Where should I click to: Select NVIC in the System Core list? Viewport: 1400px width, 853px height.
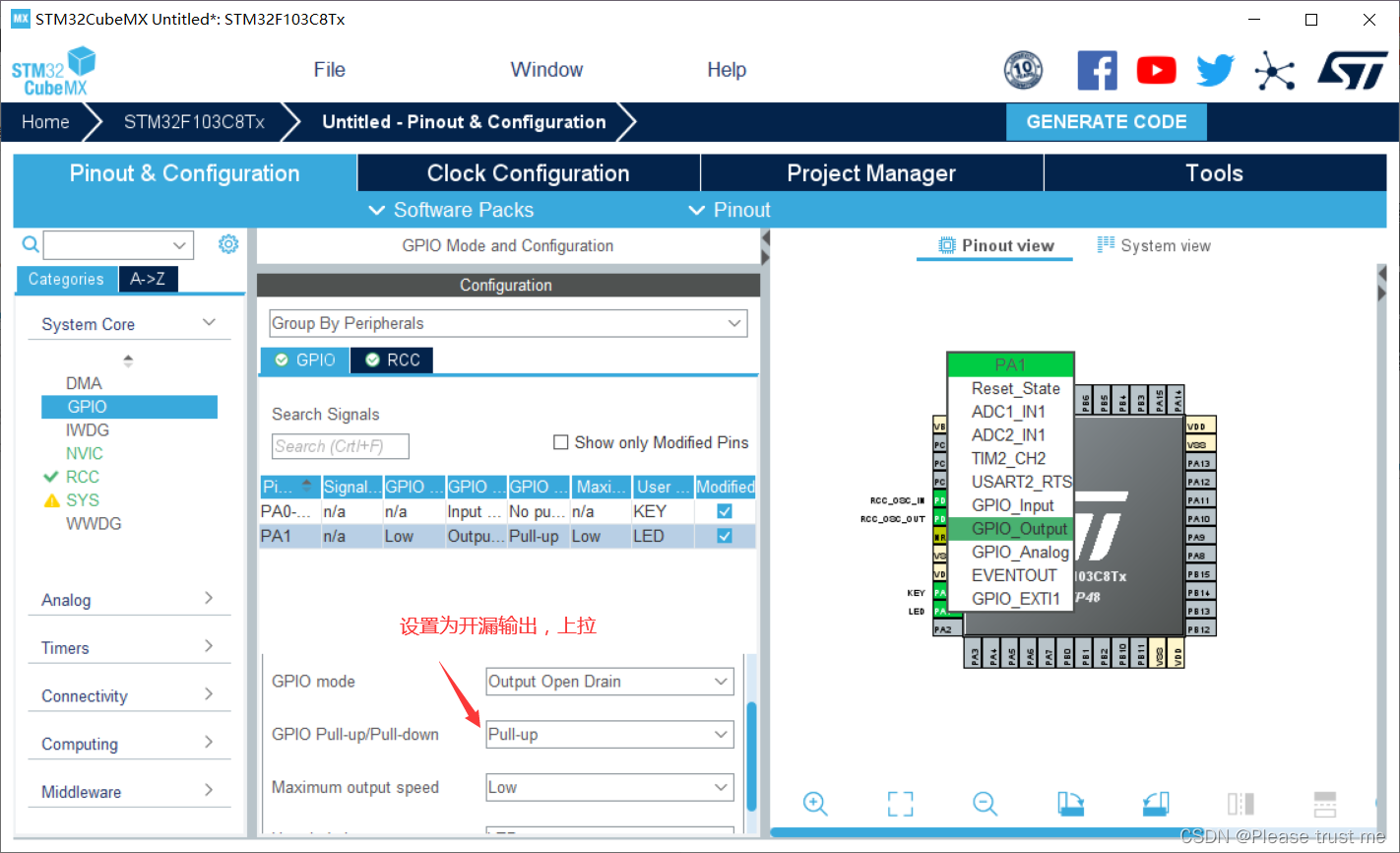[85, 454]
